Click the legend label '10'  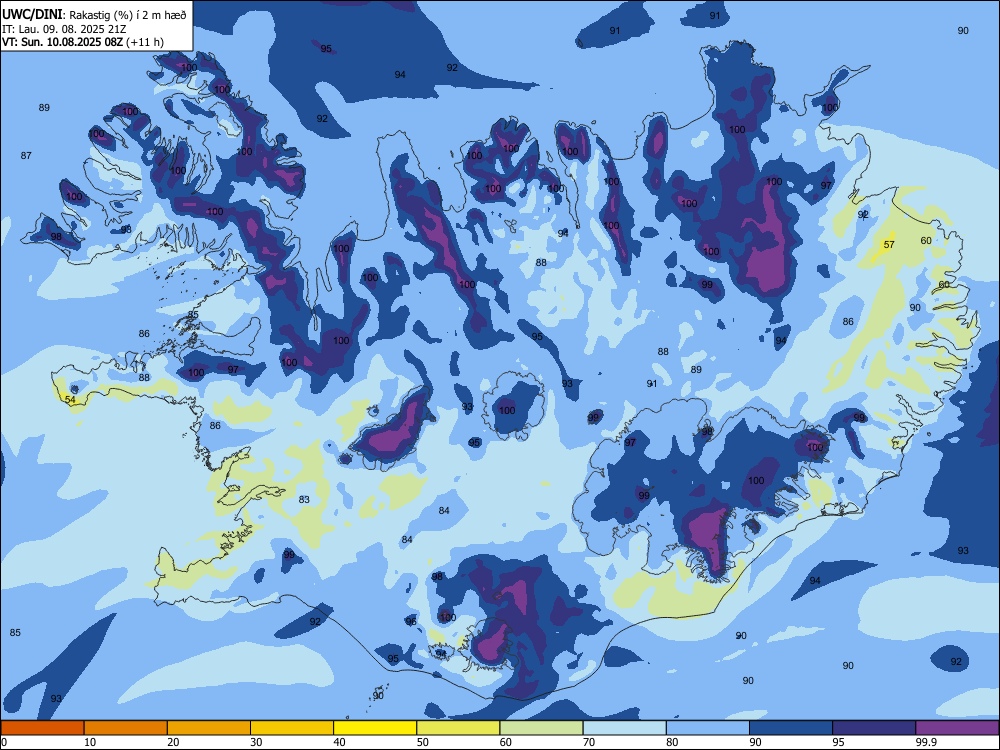(x=90, y=742)
